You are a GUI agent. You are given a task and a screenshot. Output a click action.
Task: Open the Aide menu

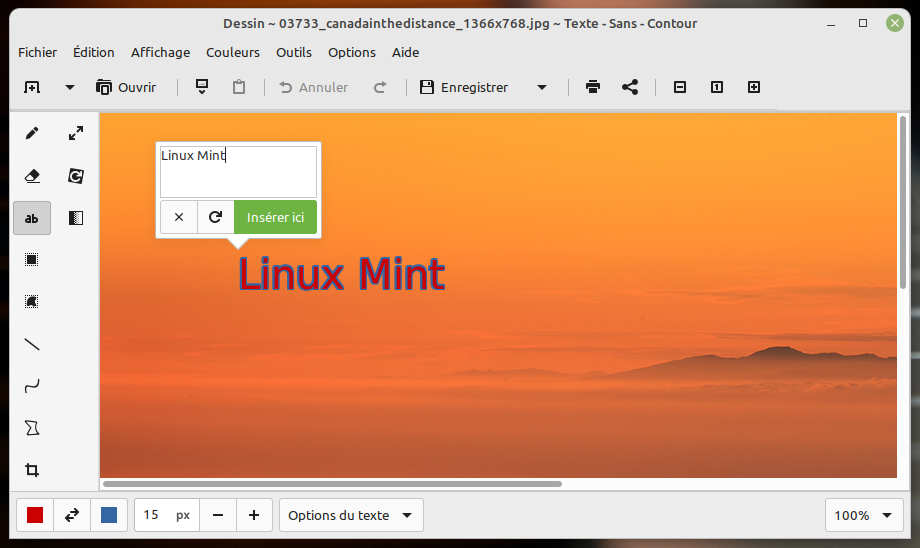pos(405,52)
